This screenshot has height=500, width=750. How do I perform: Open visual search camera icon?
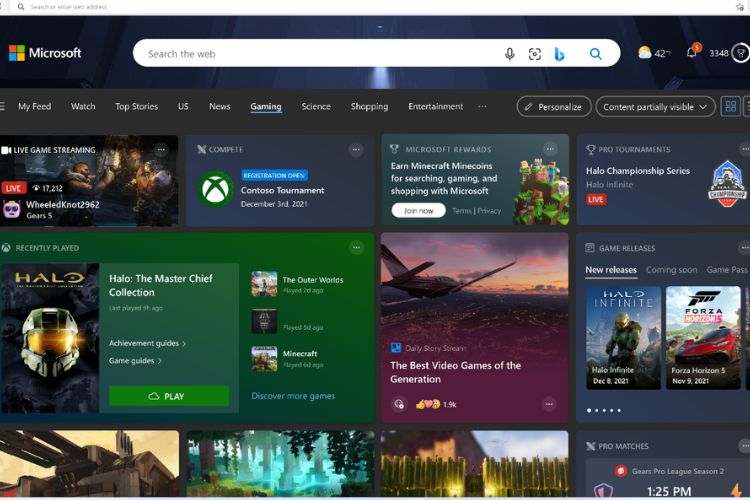[535, 54]
